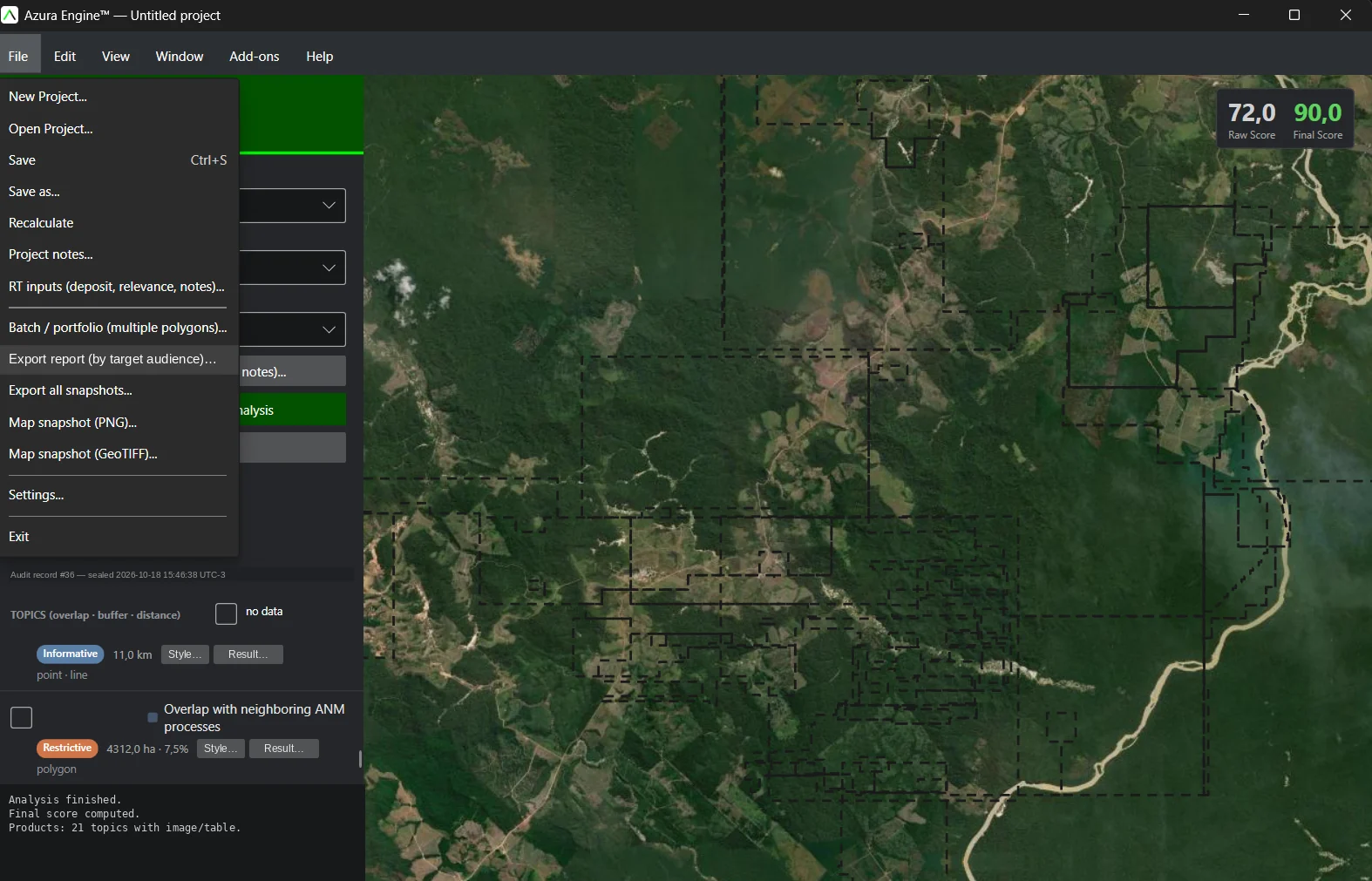Select Save as... menu entry
The height and width of the screenshot is (881, 1372).
pyautogui.click(x=119, y=191)
